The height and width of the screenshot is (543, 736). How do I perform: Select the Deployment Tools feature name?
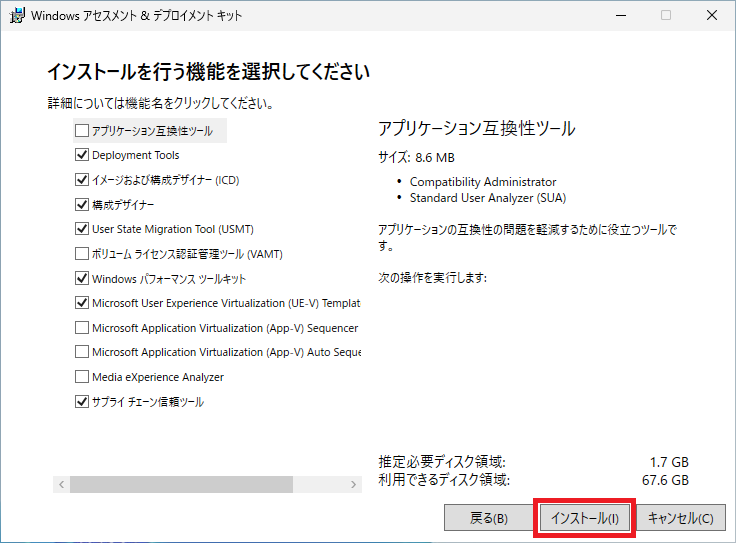tap(136, 155)
